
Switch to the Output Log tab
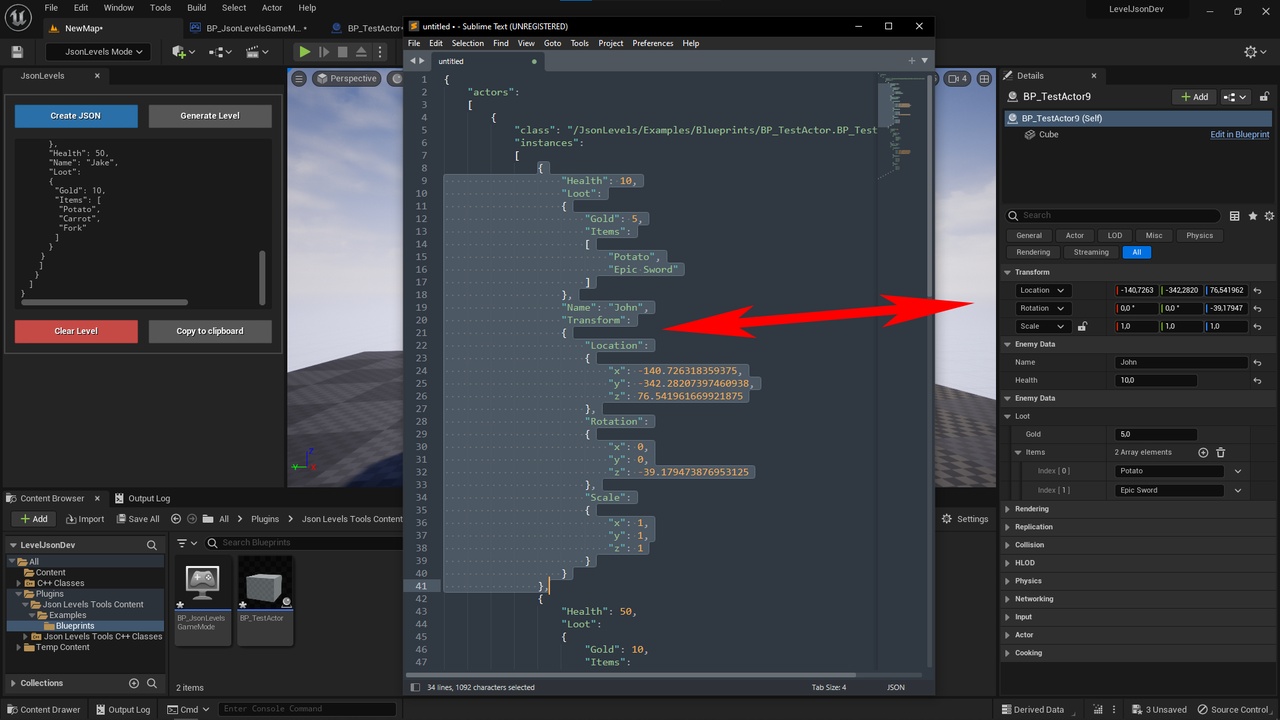tap(142, 498)
